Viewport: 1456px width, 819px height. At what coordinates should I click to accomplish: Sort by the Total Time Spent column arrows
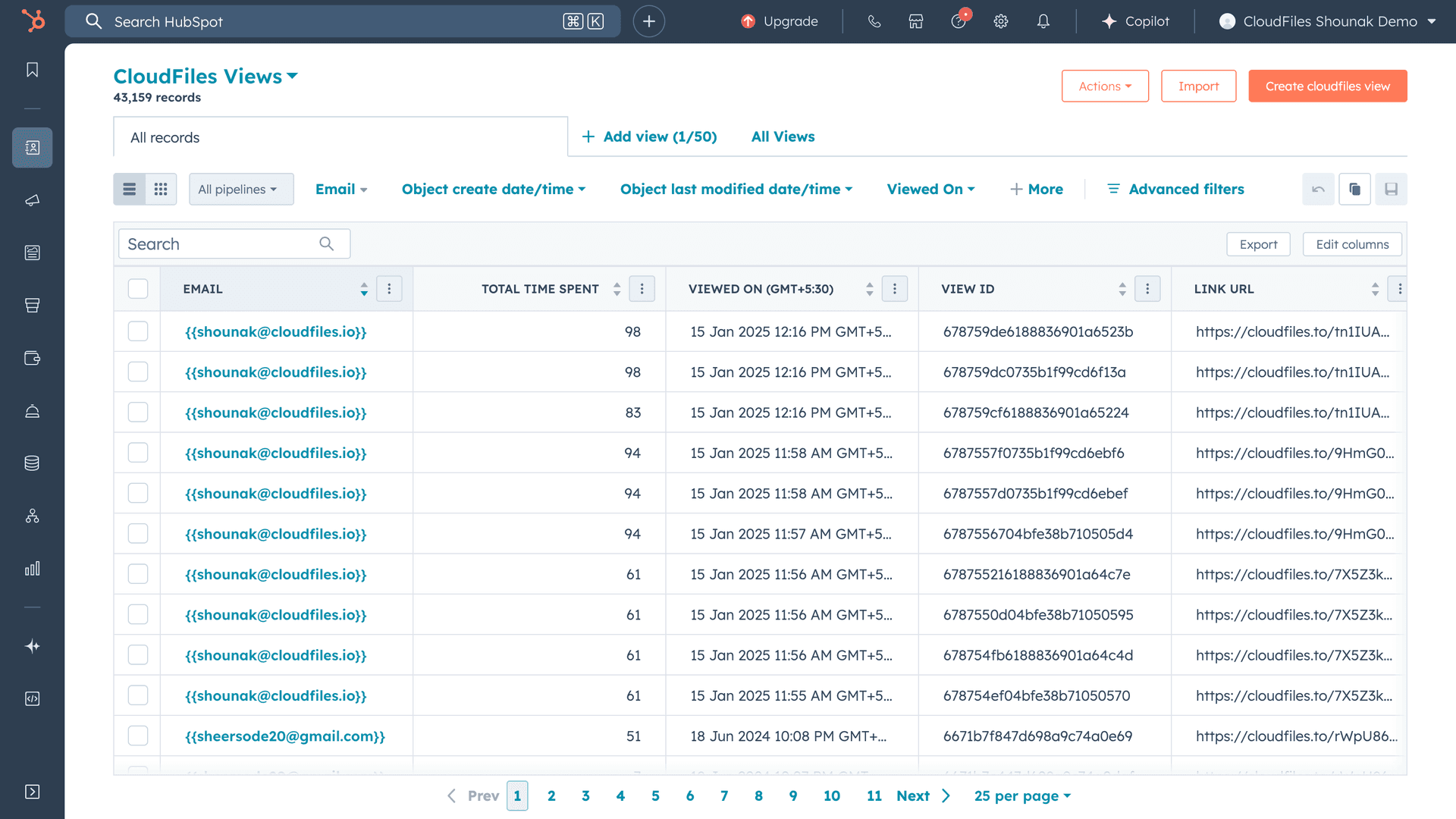616,288
